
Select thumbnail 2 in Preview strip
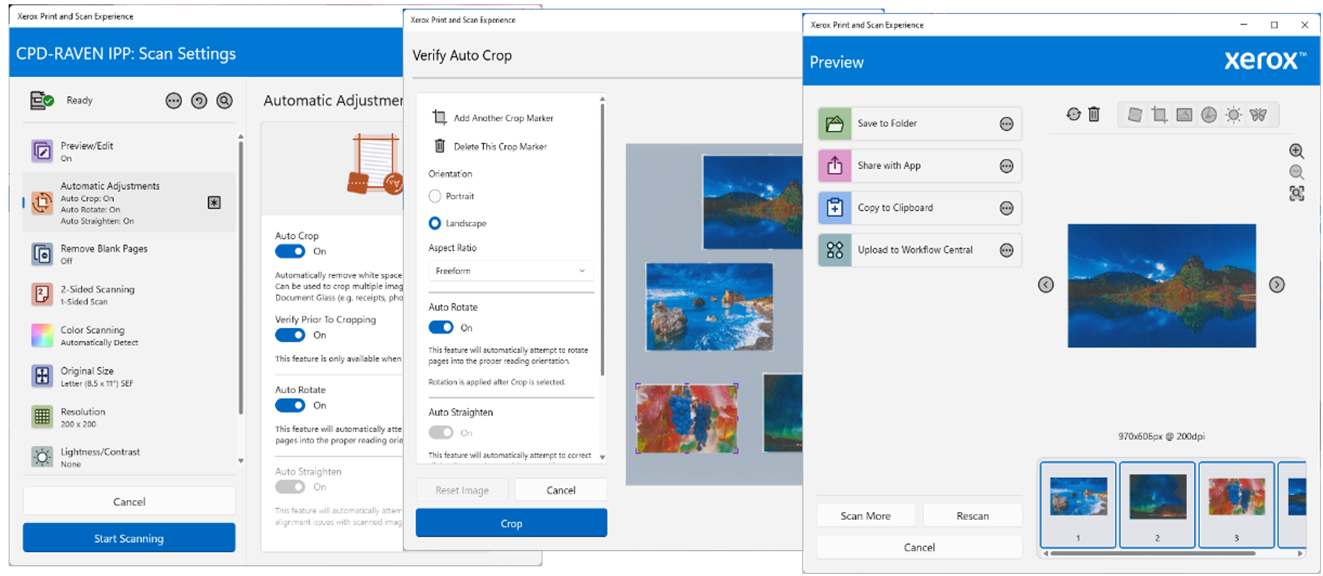tap(1157, 504)
